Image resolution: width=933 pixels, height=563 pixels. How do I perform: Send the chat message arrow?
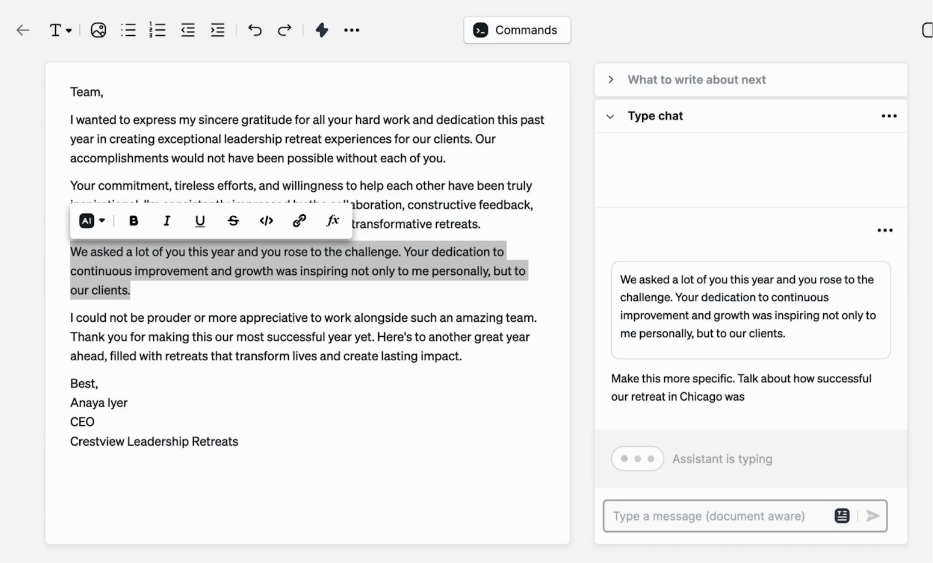(x=872, y=516)
